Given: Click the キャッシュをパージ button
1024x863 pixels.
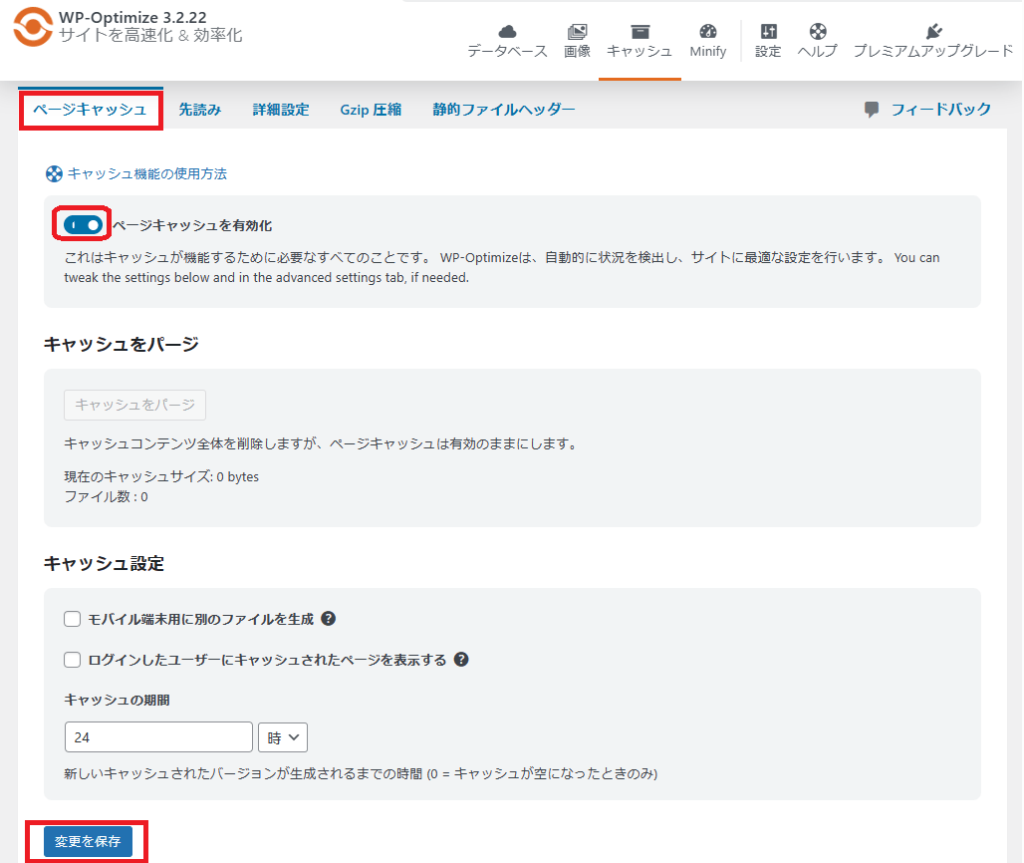Looking at the screenshot, I should click(135, 405).
